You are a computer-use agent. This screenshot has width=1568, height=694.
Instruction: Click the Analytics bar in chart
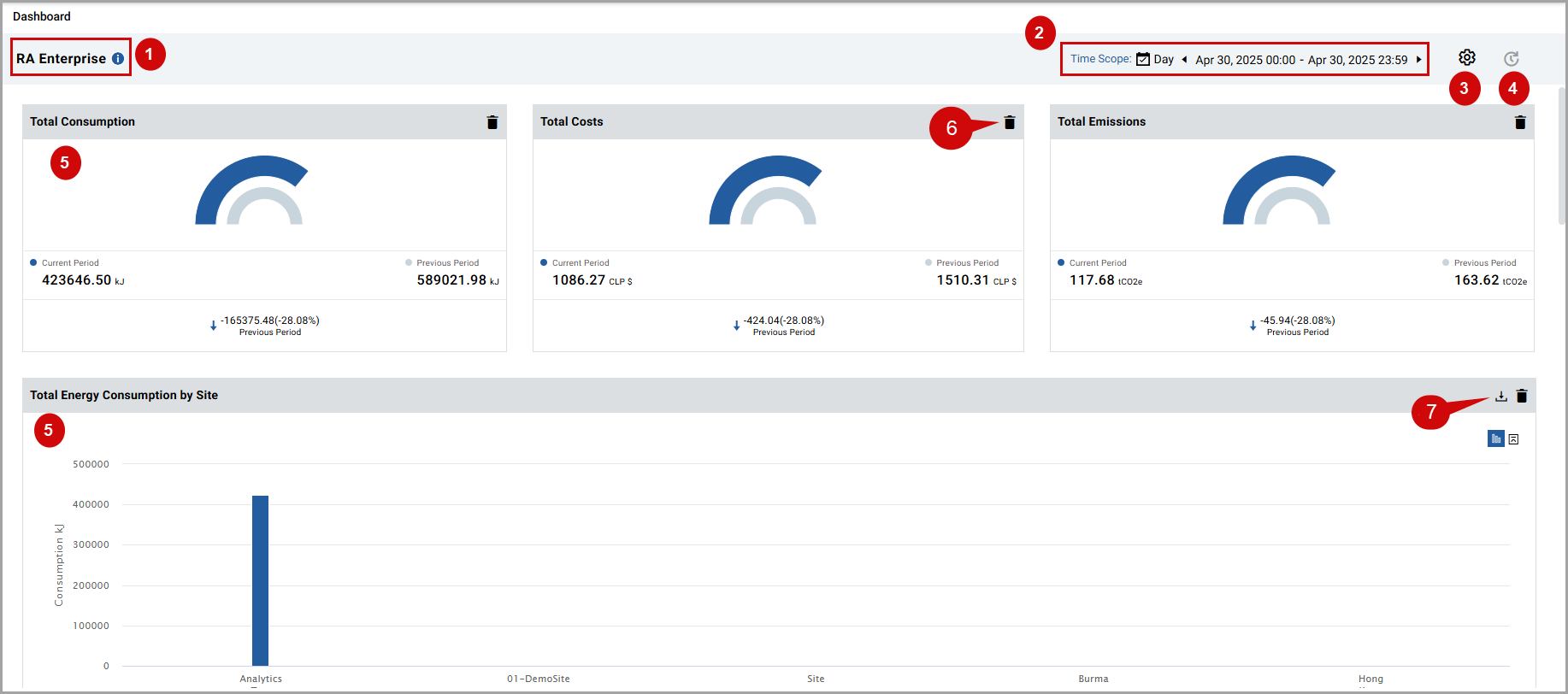point(260,579)
